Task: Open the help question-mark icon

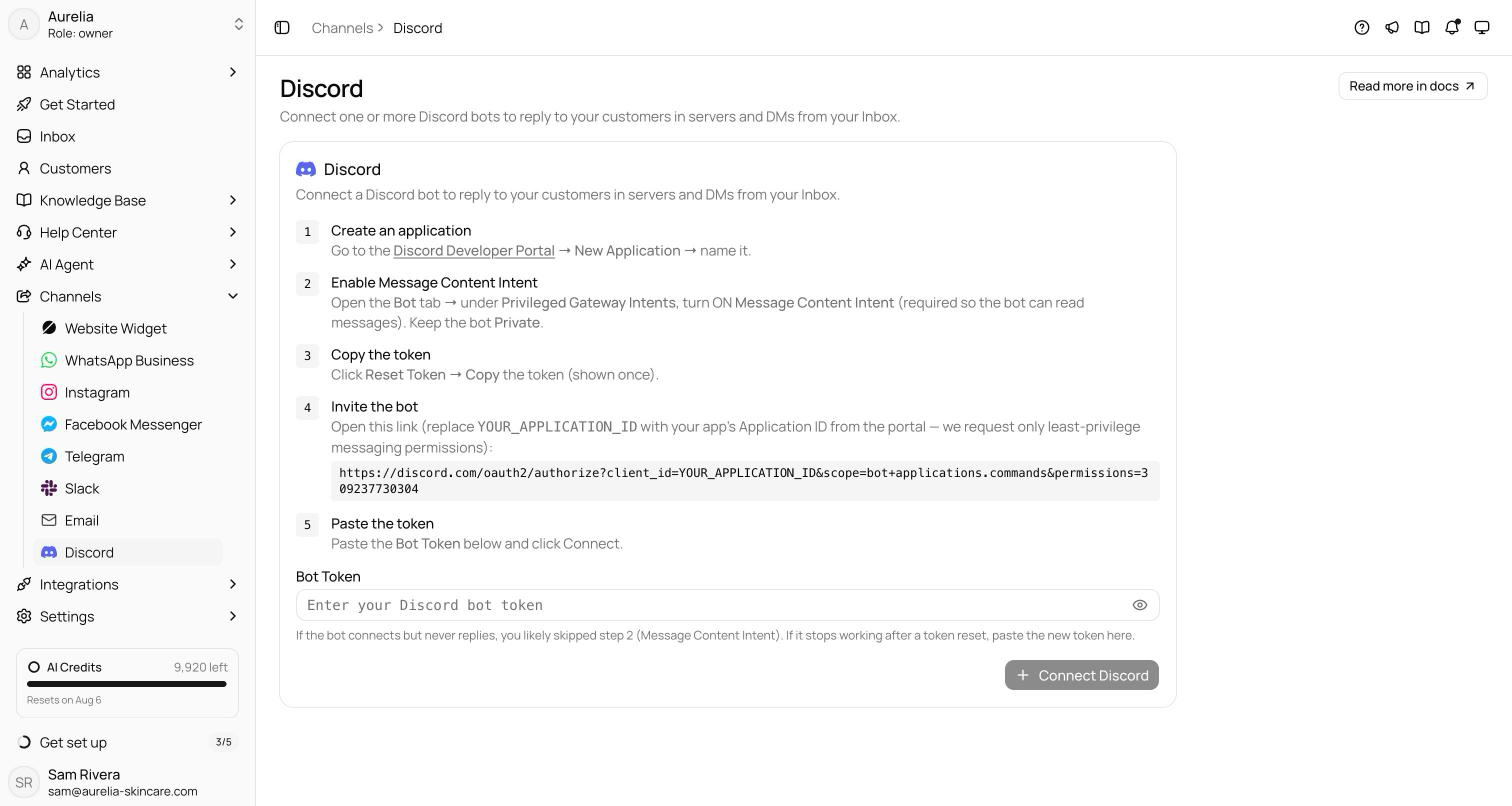Action: point(1362,28)
